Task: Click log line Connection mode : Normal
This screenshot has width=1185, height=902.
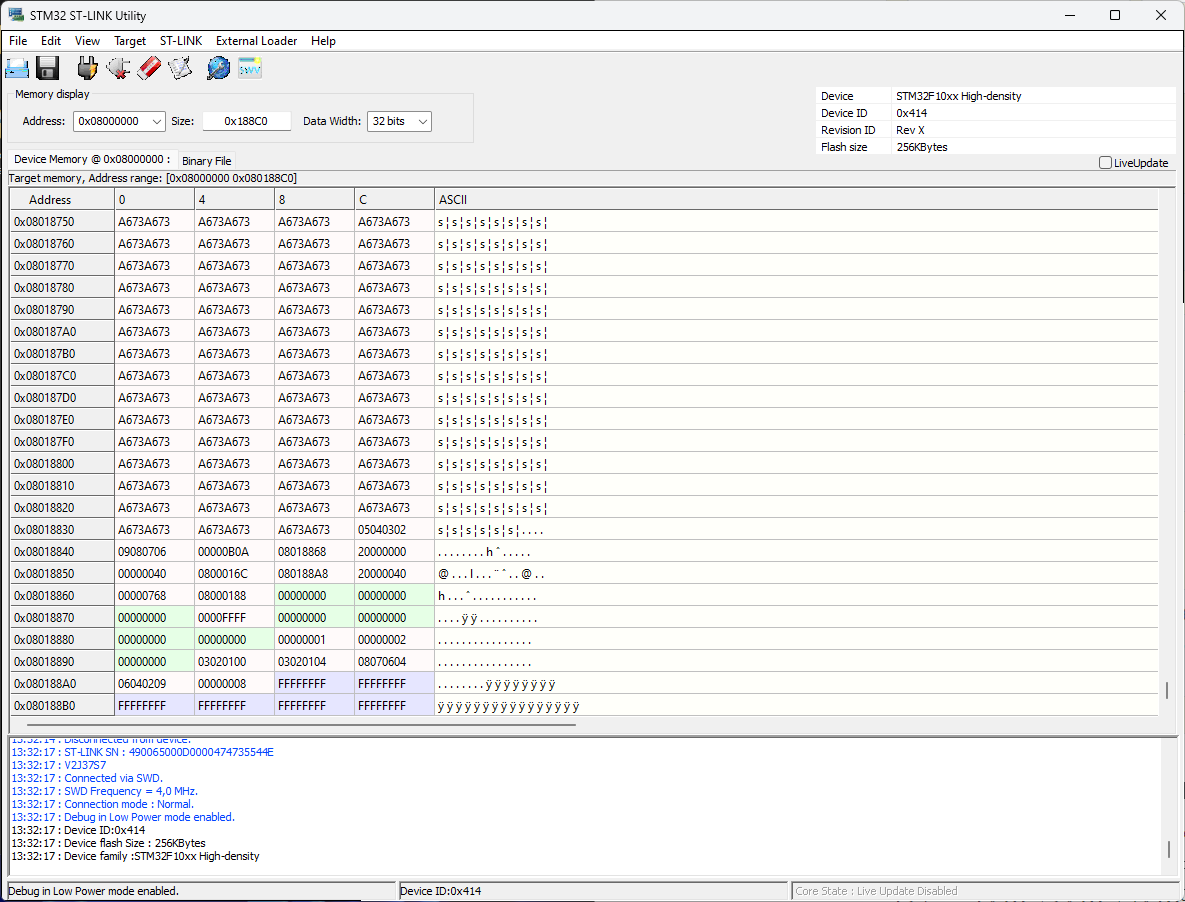Action: [103, 804]
